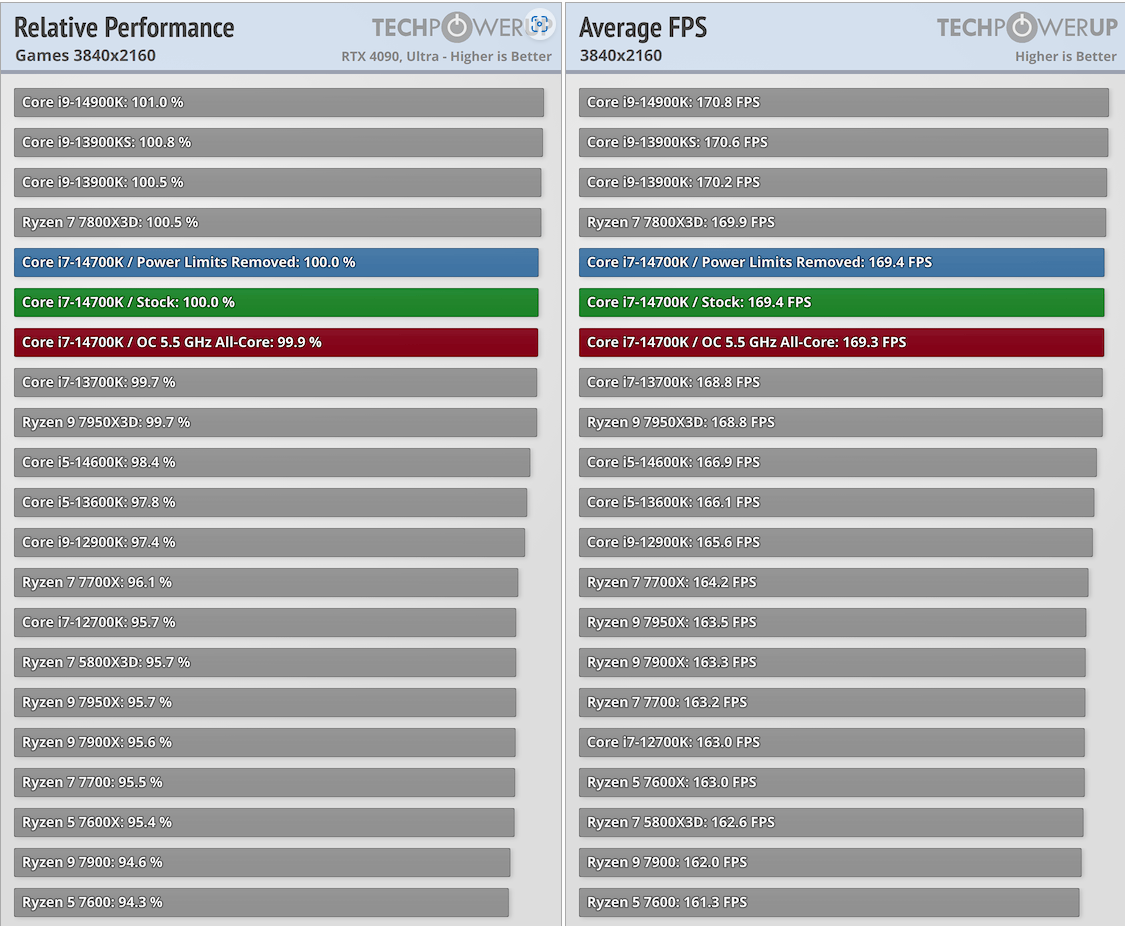Screen dimensions: 1125x926
Task: Click the 'Core i5-13600K: 166.1 FPS' bar
Action: click(x=837, y=503)
